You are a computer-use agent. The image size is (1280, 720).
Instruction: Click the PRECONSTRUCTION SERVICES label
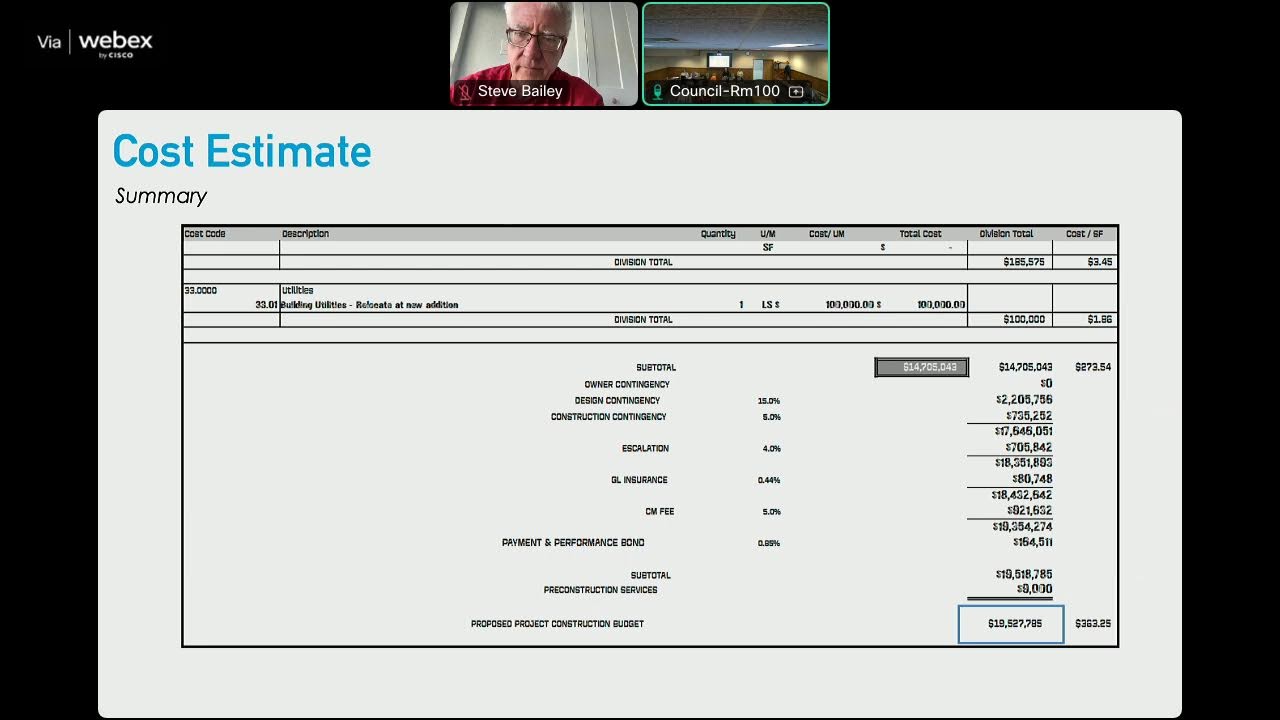[x=600, y=590]
